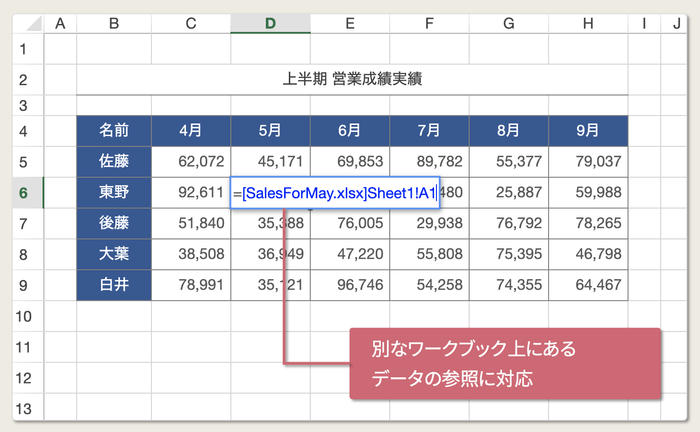This screenshot has width=700, height=432.
Task: Click cell with value 25,887
Action: (509, 193)
